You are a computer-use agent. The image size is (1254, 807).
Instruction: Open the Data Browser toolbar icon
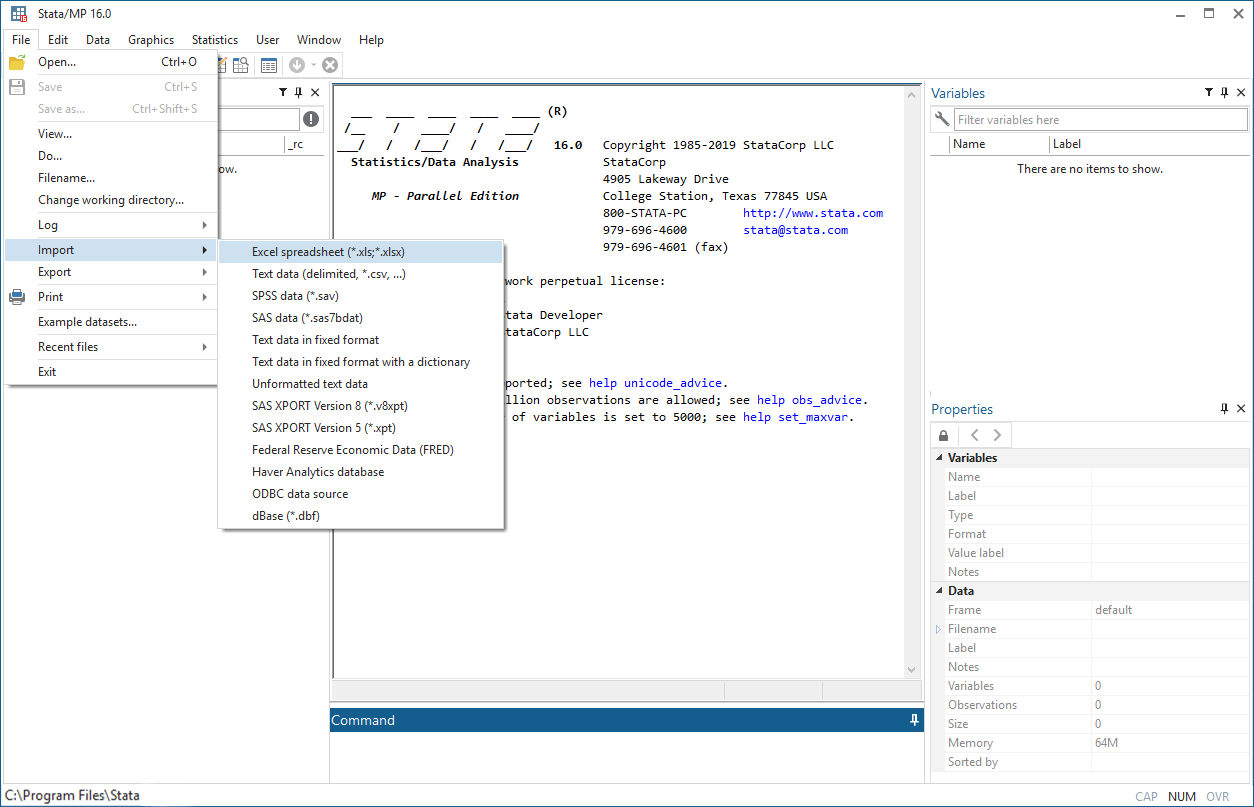click(x=240, y=64)
